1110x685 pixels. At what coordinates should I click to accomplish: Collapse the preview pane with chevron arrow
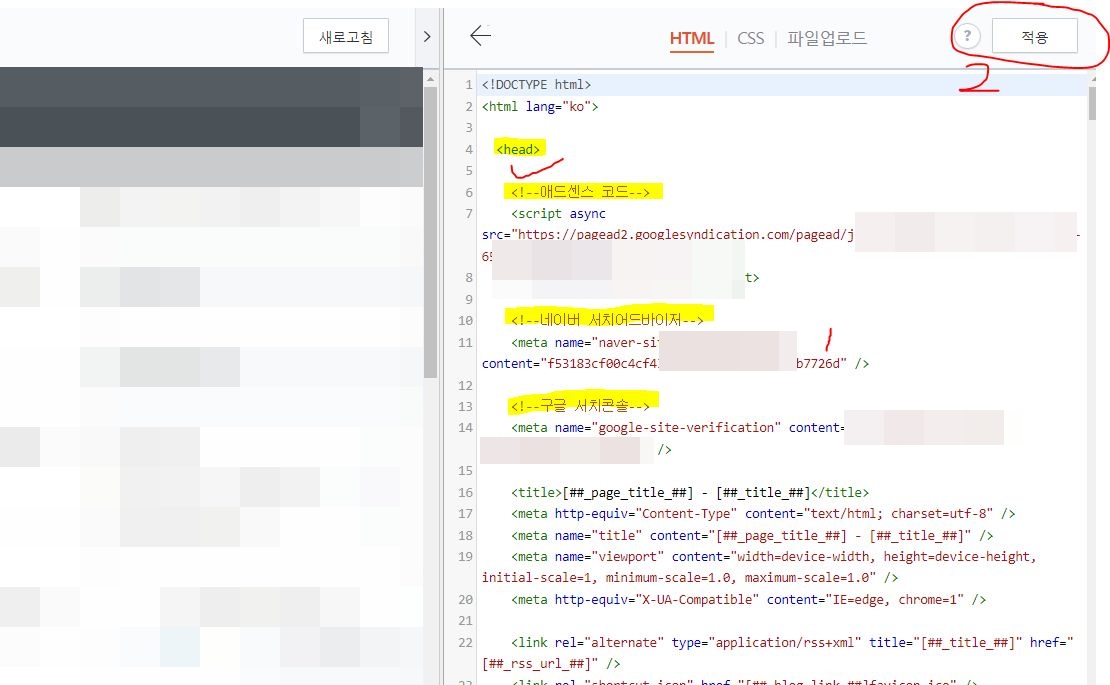427,36
